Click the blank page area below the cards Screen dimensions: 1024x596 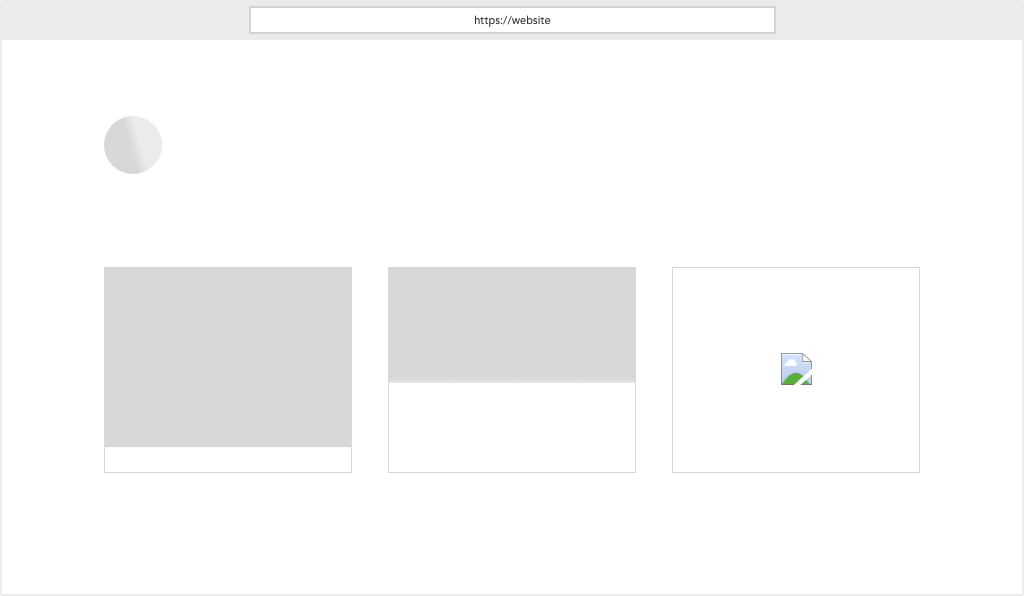coord(512,530)
